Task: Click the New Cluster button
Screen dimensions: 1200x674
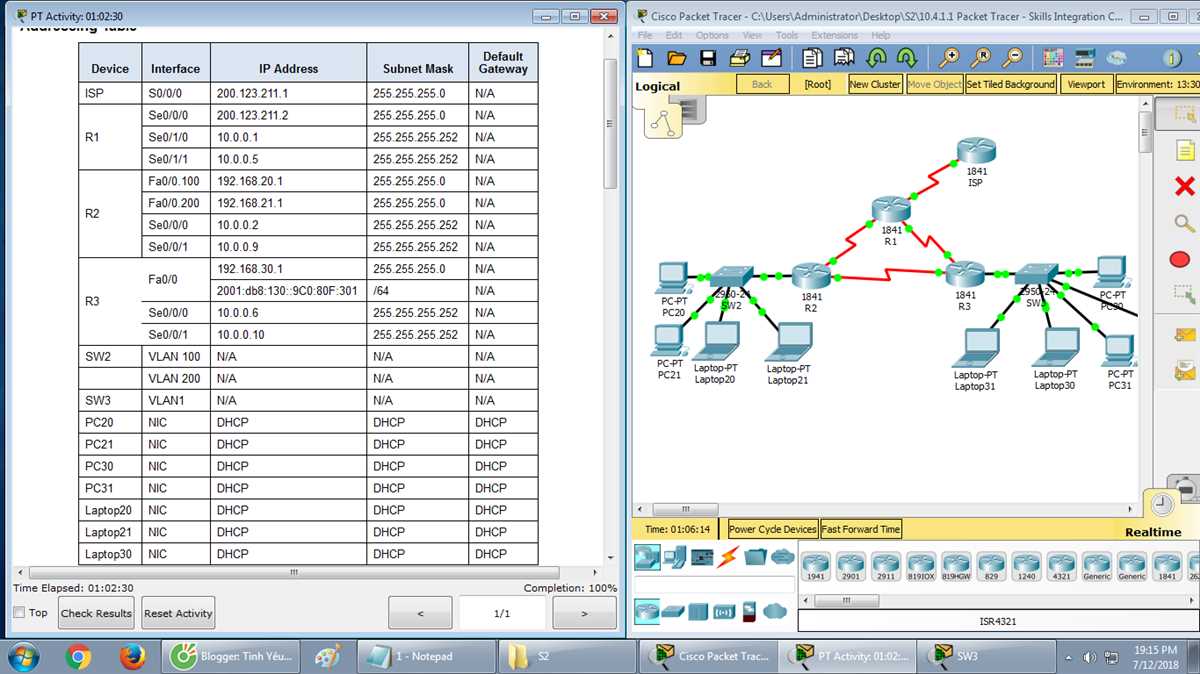Action: tap(875, 84)
